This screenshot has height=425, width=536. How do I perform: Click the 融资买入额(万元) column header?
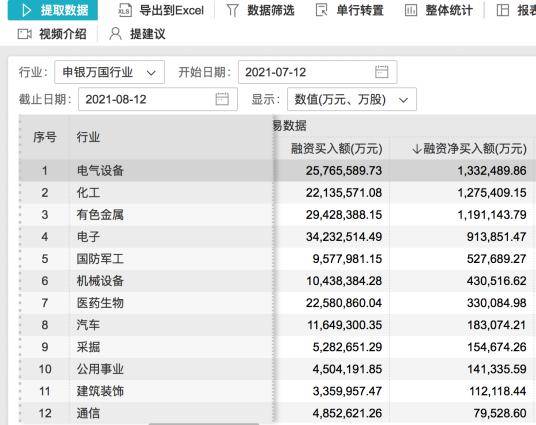(336, 149)
